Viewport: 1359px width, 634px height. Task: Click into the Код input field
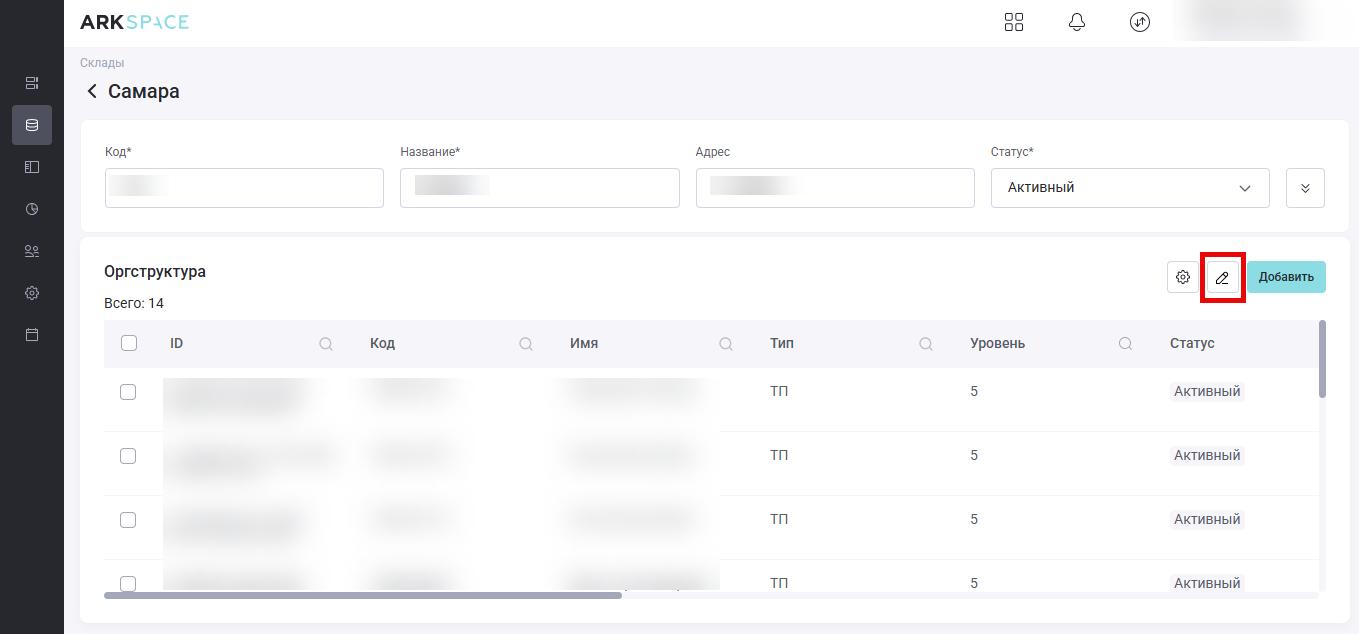(x=244, y=188)
